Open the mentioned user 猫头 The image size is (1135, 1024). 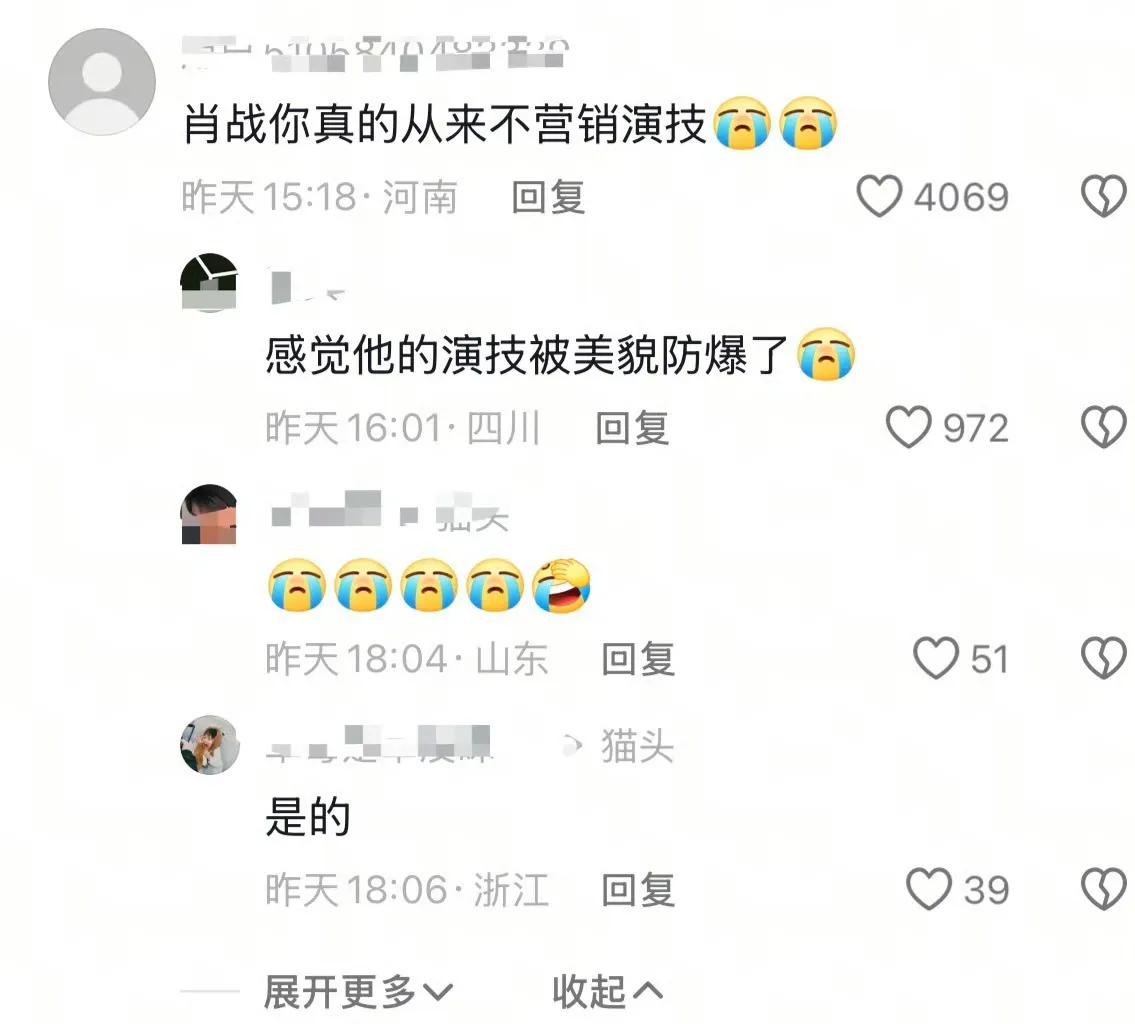click(x=637, y=746)
